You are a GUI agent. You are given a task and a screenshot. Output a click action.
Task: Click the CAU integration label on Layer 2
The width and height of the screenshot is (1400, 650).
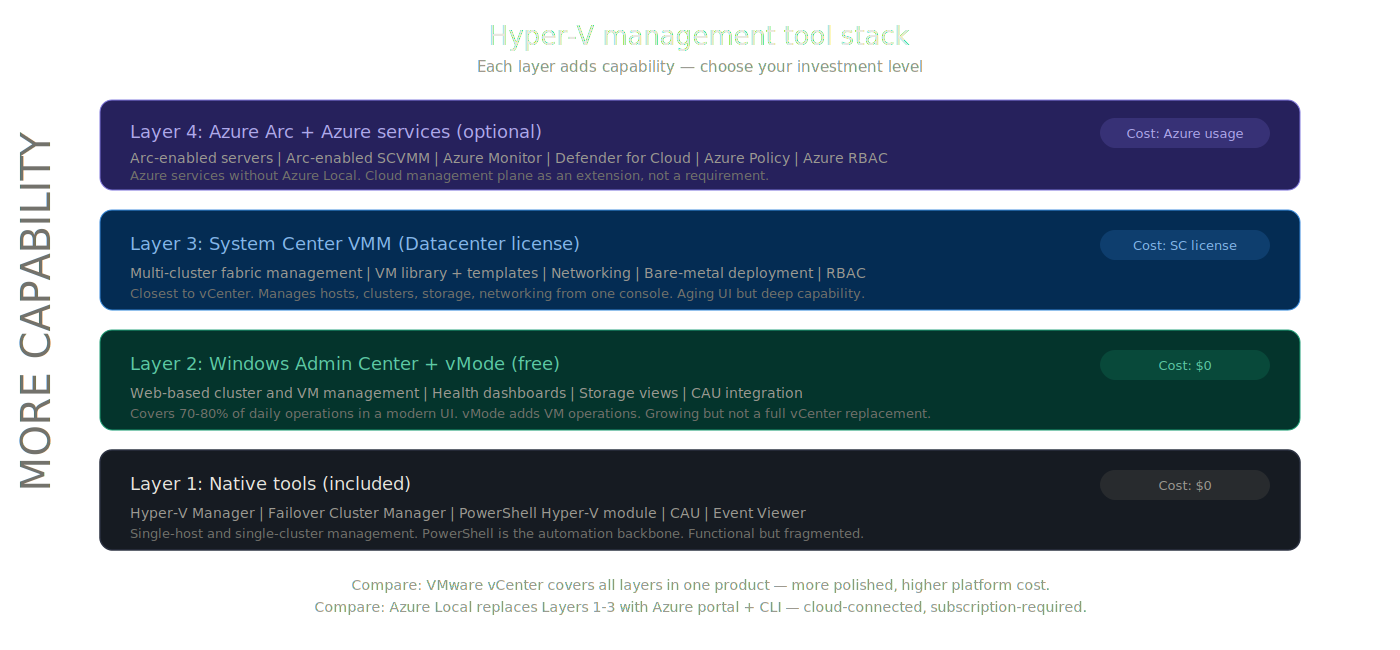tap(746, 392)
